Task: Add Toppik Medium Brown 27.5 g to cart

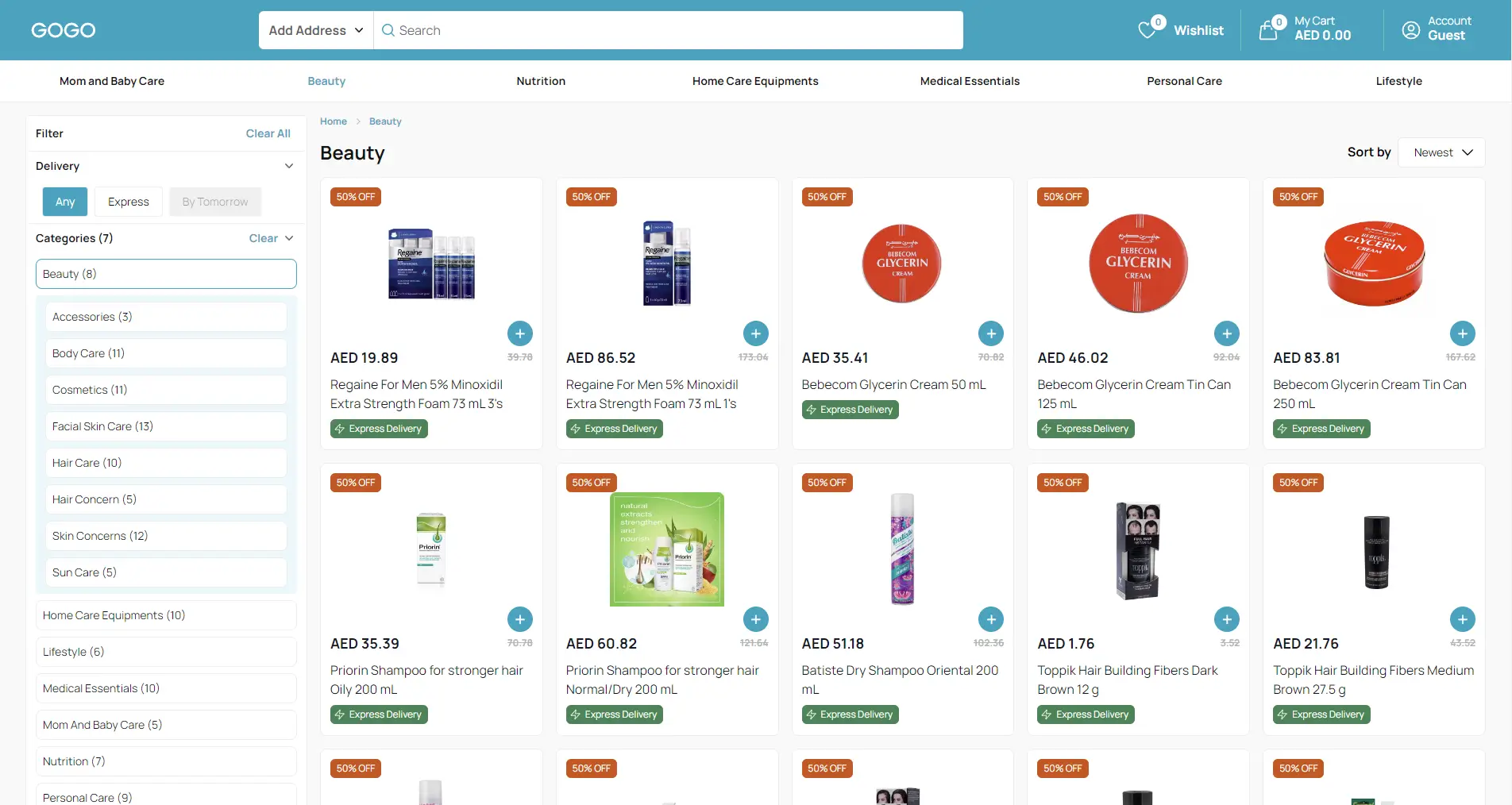Action: tap(1463, 619)
